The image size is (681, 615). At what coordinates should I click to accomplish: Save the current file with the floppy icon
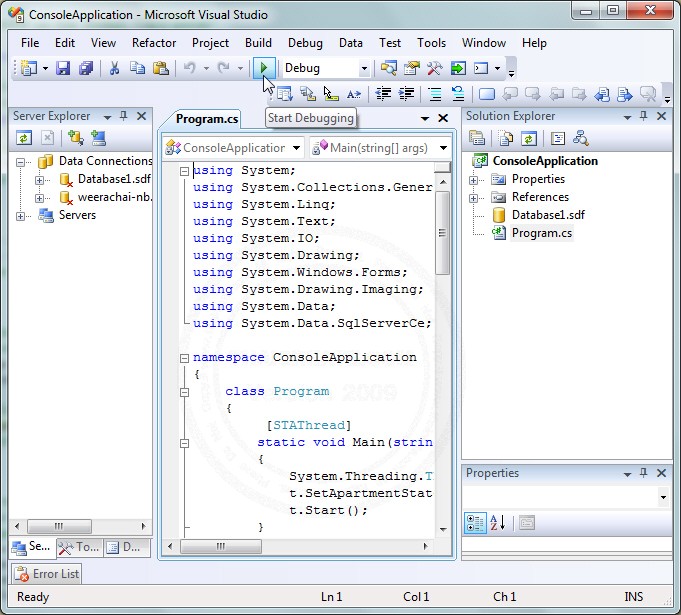coord(63,68)
